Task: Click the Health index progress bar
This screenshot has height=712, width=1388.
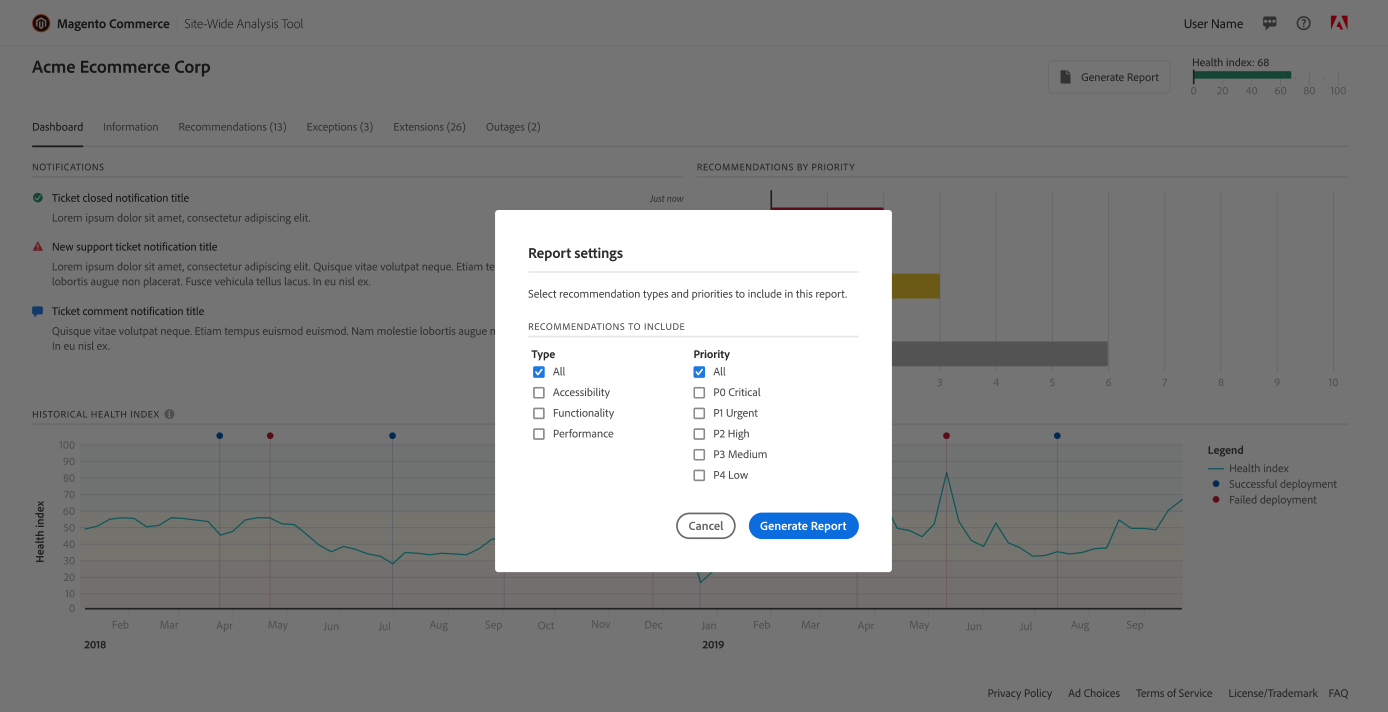Action: (1242, 75)
